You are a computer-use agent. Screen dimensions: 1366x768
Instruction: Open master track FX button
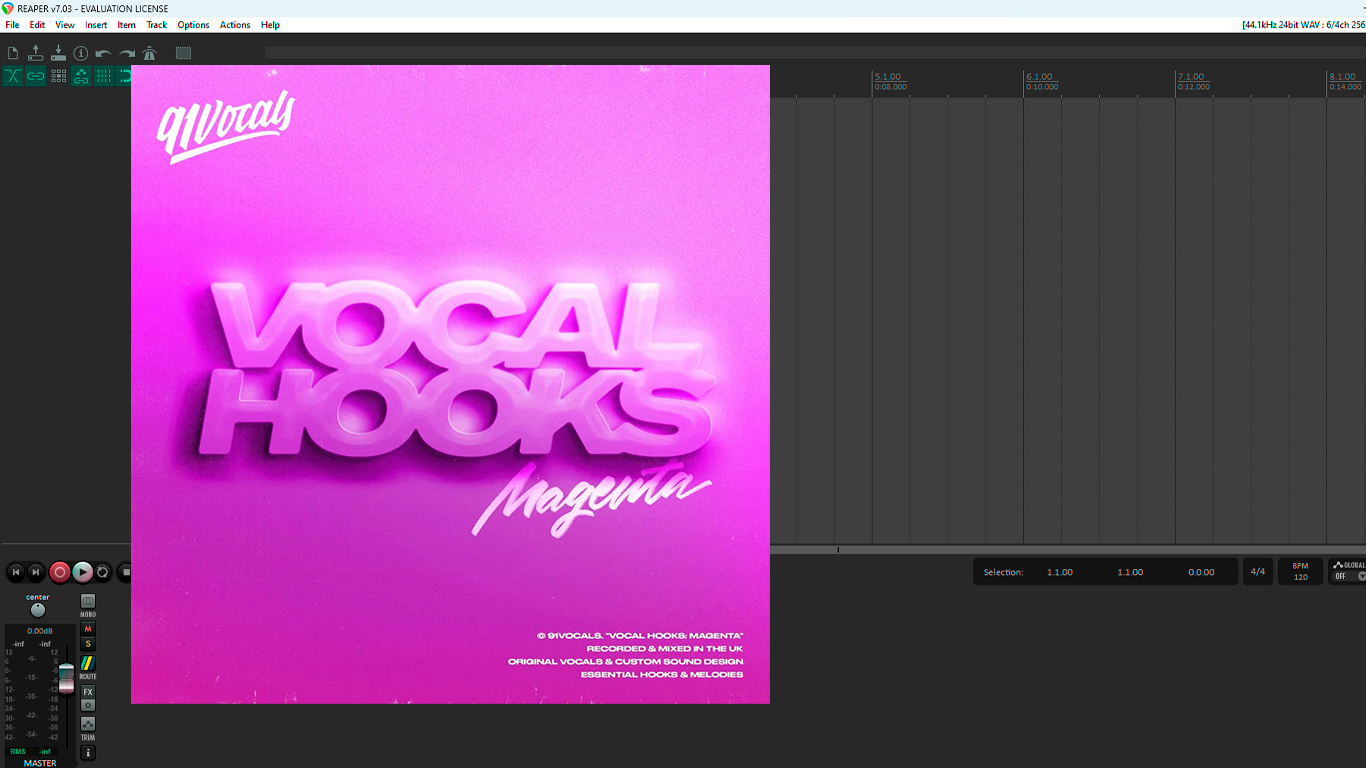point(88,692)
